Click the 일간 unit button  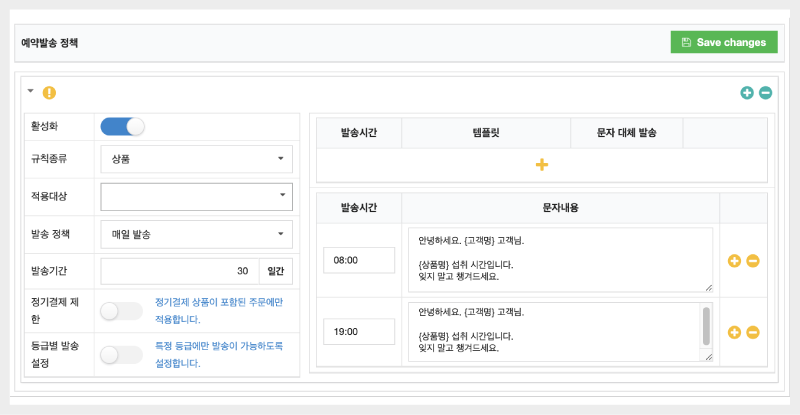pyautogui.click(x=275, y=271)
